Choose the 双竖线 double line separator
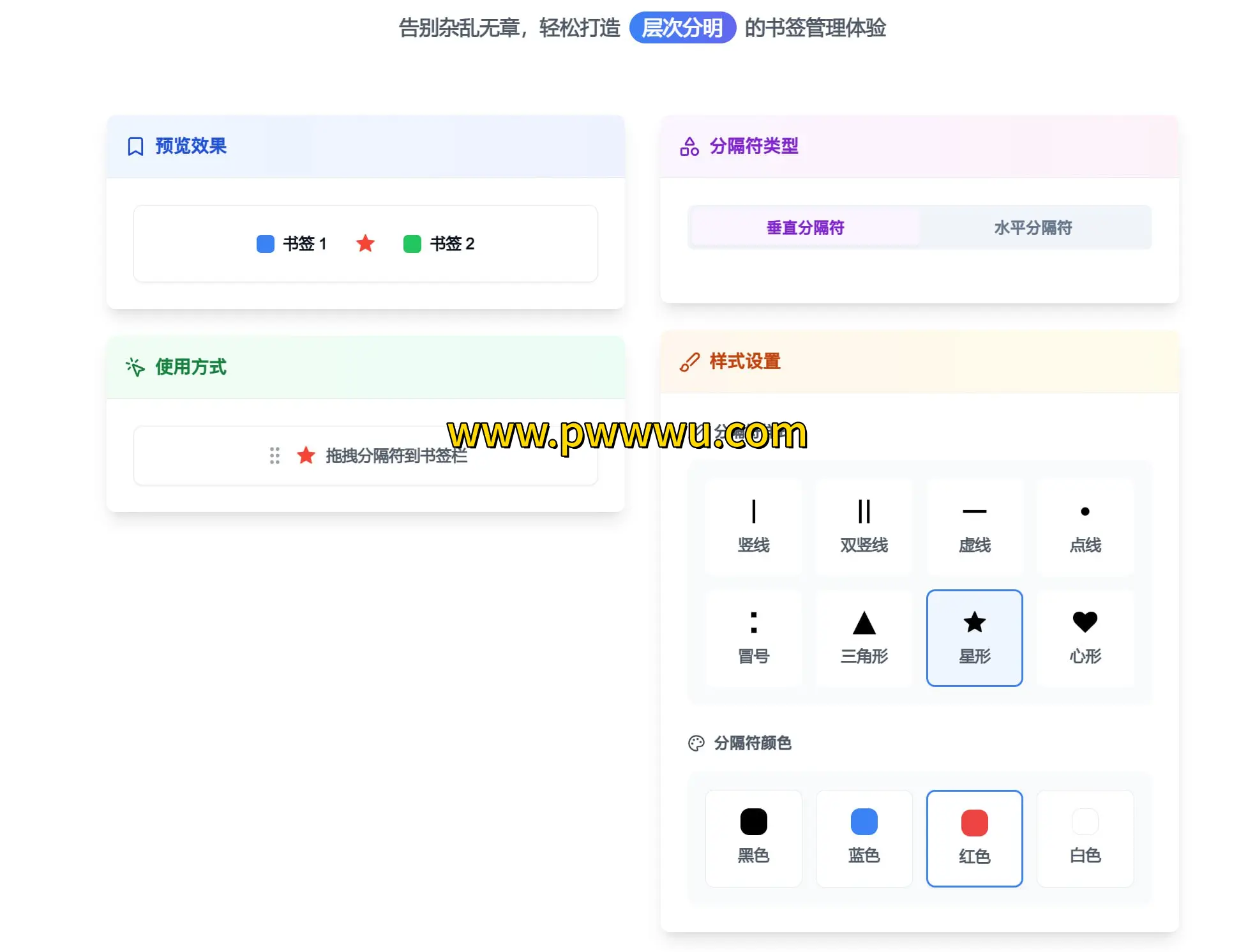This screenshot has height=952, width=1255. [864, 527]
